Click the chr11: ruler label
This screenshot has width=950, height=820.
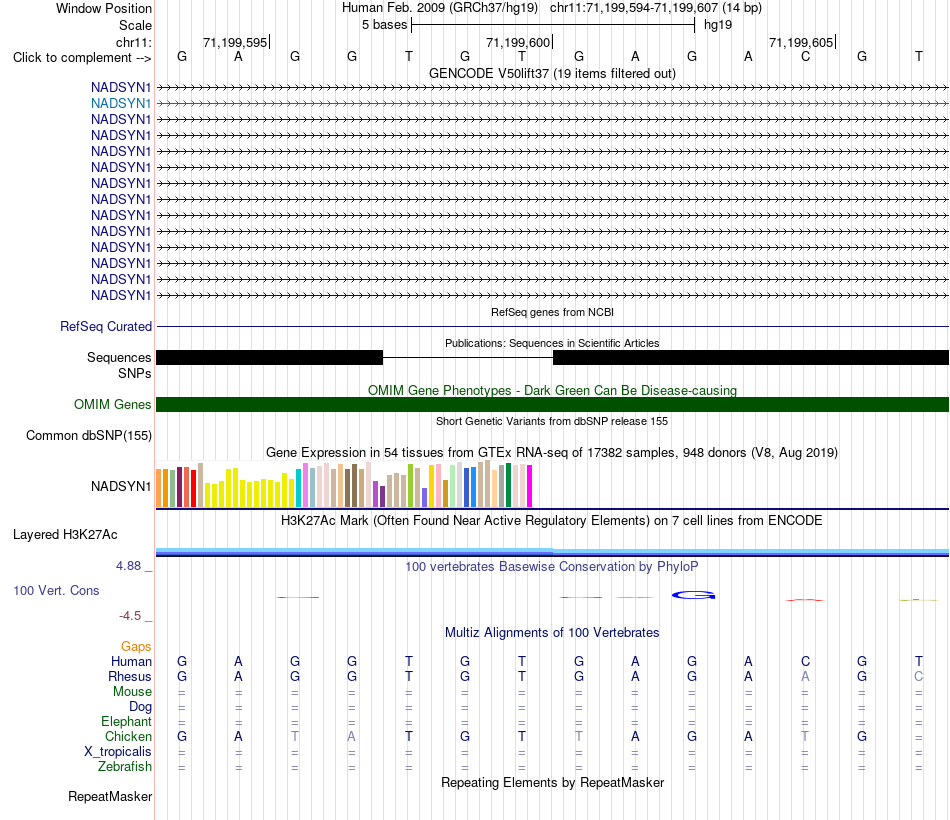point(134,42)
